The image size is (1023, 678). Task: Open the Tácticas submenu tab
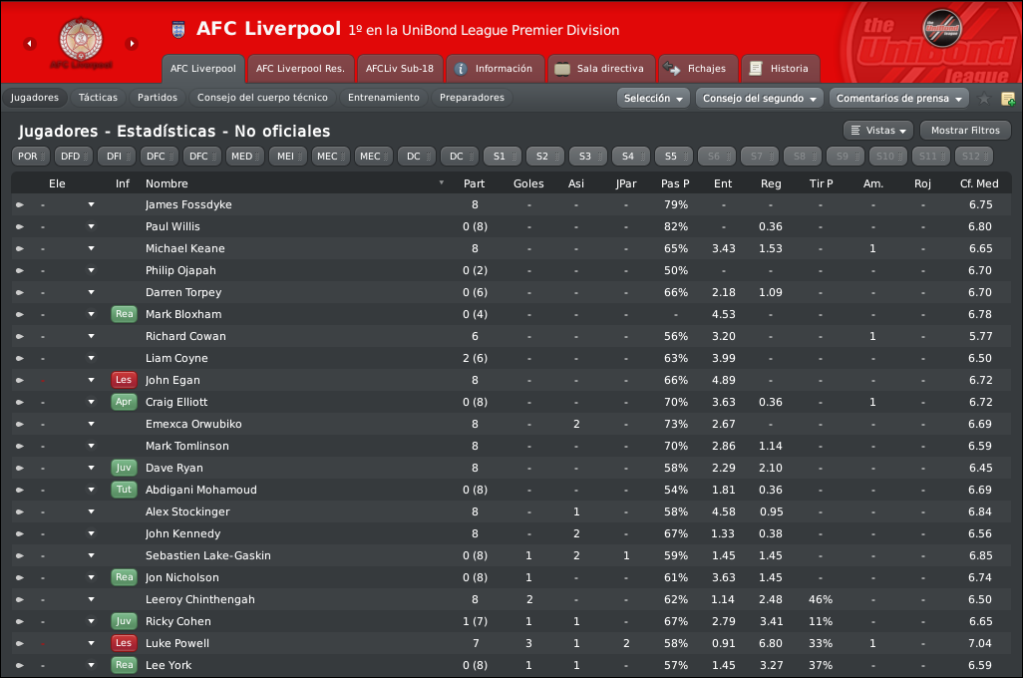pos(98,98)
